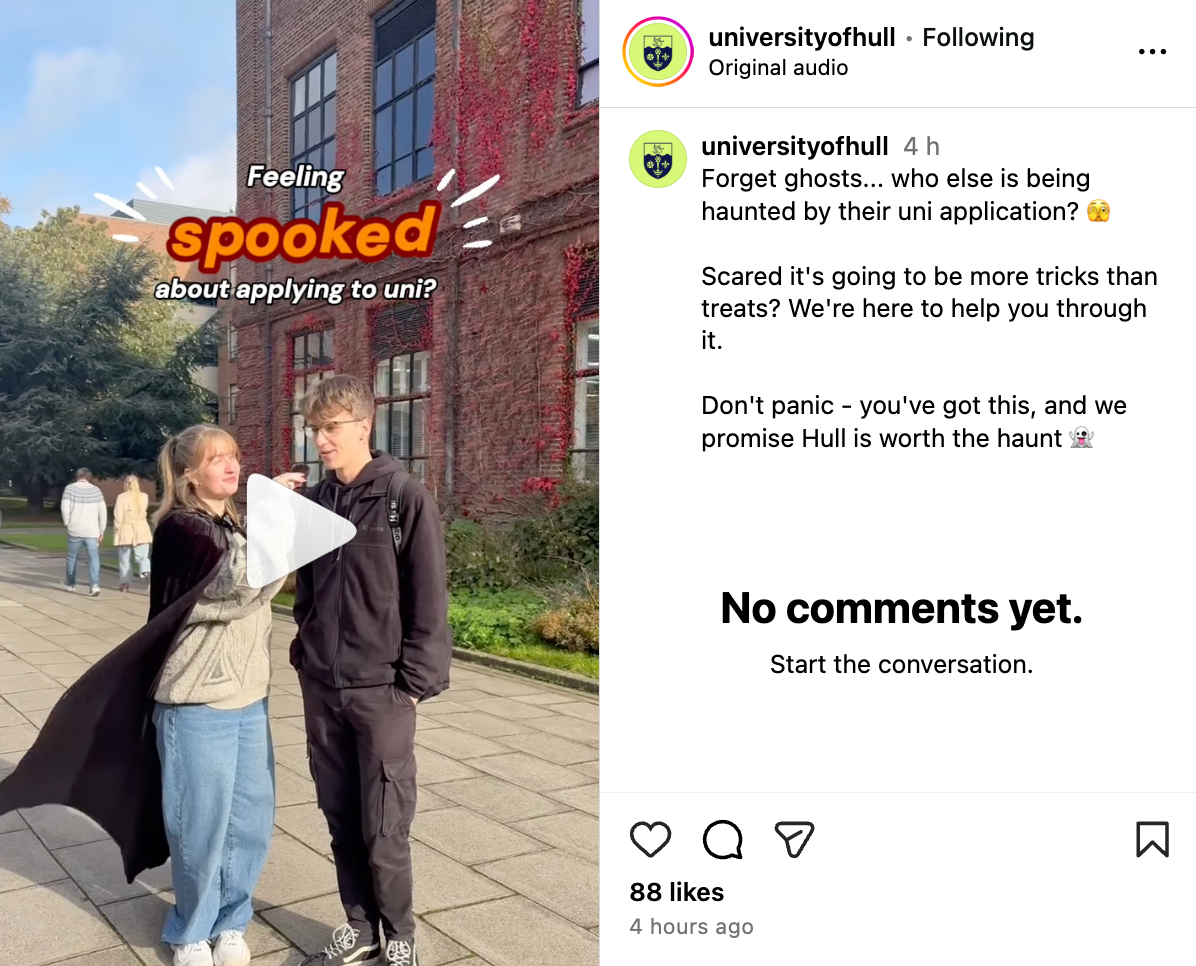Click the 4 hours ago timestamp
The width and height of the screenshot is (1196, 966).
coord(691,926)
